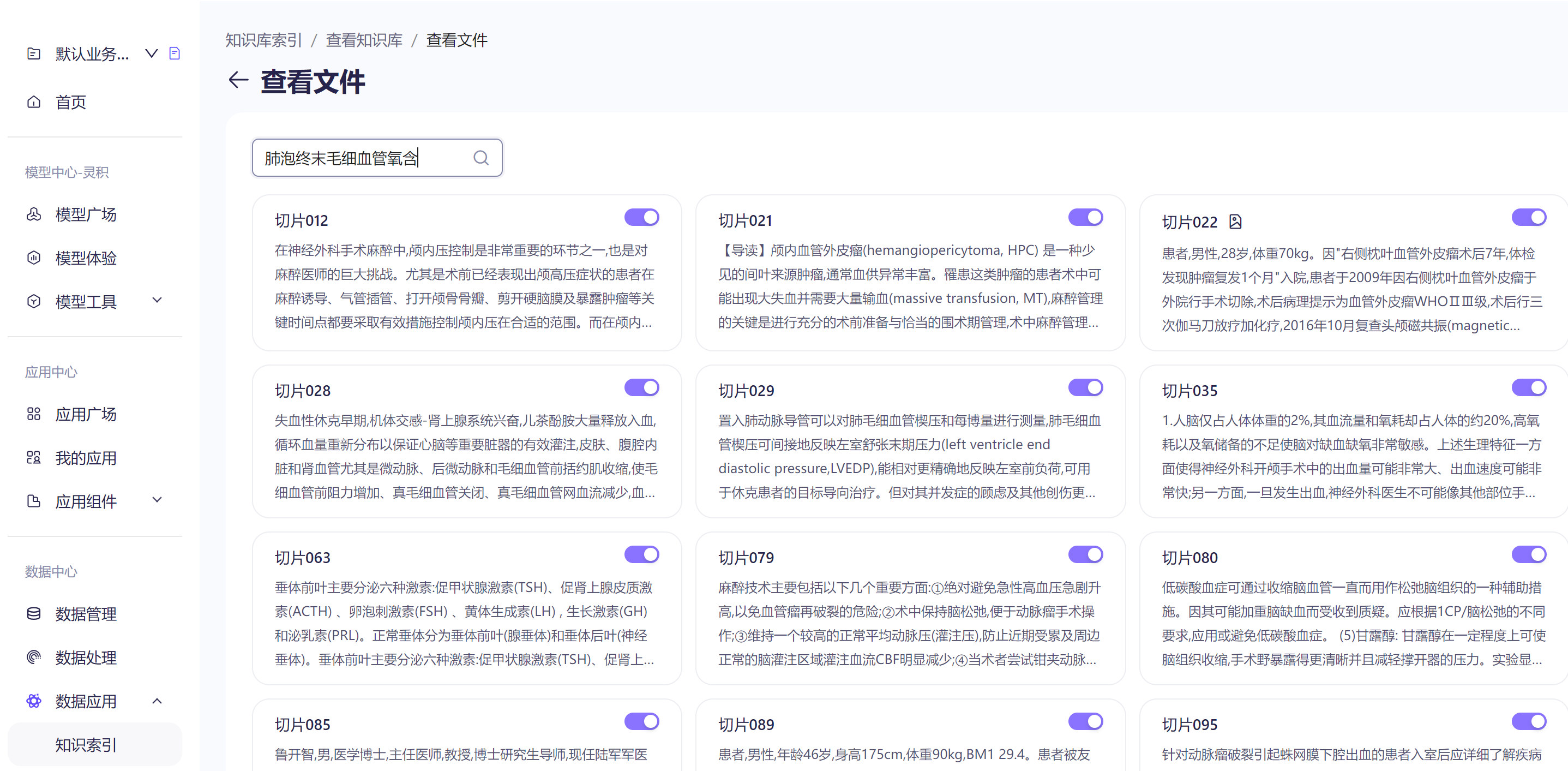Click the 模型广场 icon
Viewport: 1568px width, 771px height.
coord(34,214)
